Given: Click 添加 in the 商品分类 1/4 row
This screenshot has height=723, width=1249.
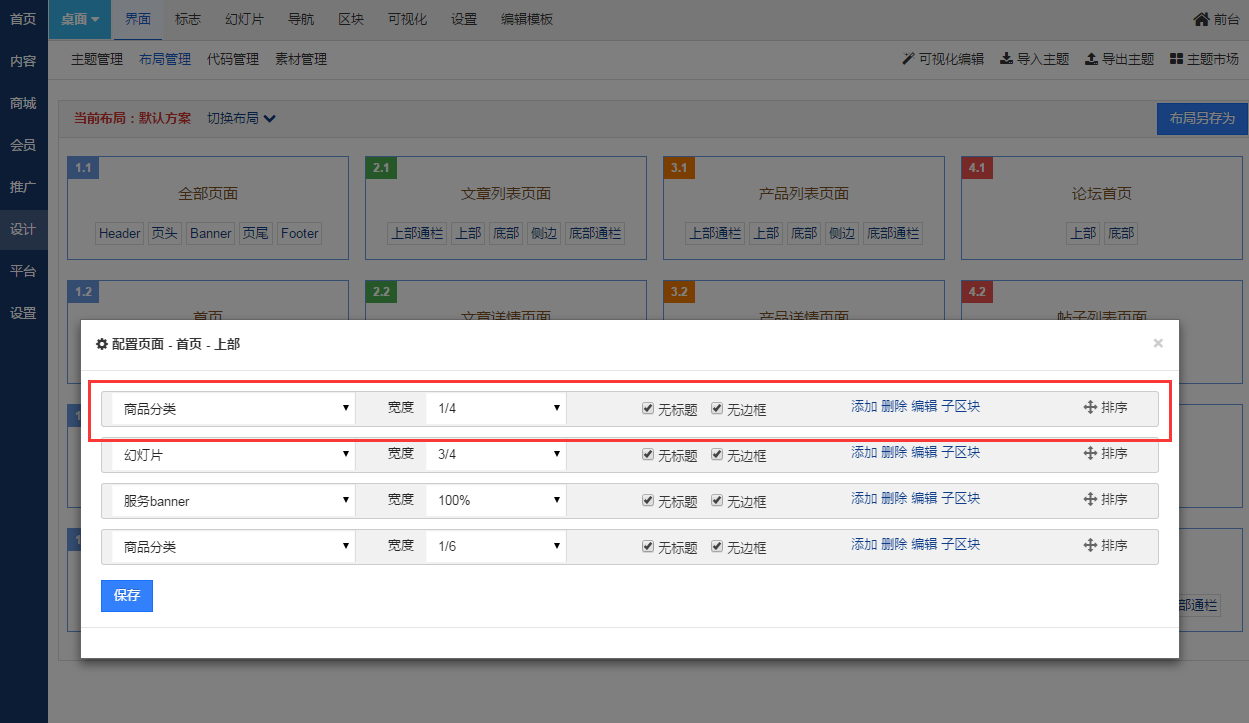Looking at the screenshot, I should coord(864,406).
